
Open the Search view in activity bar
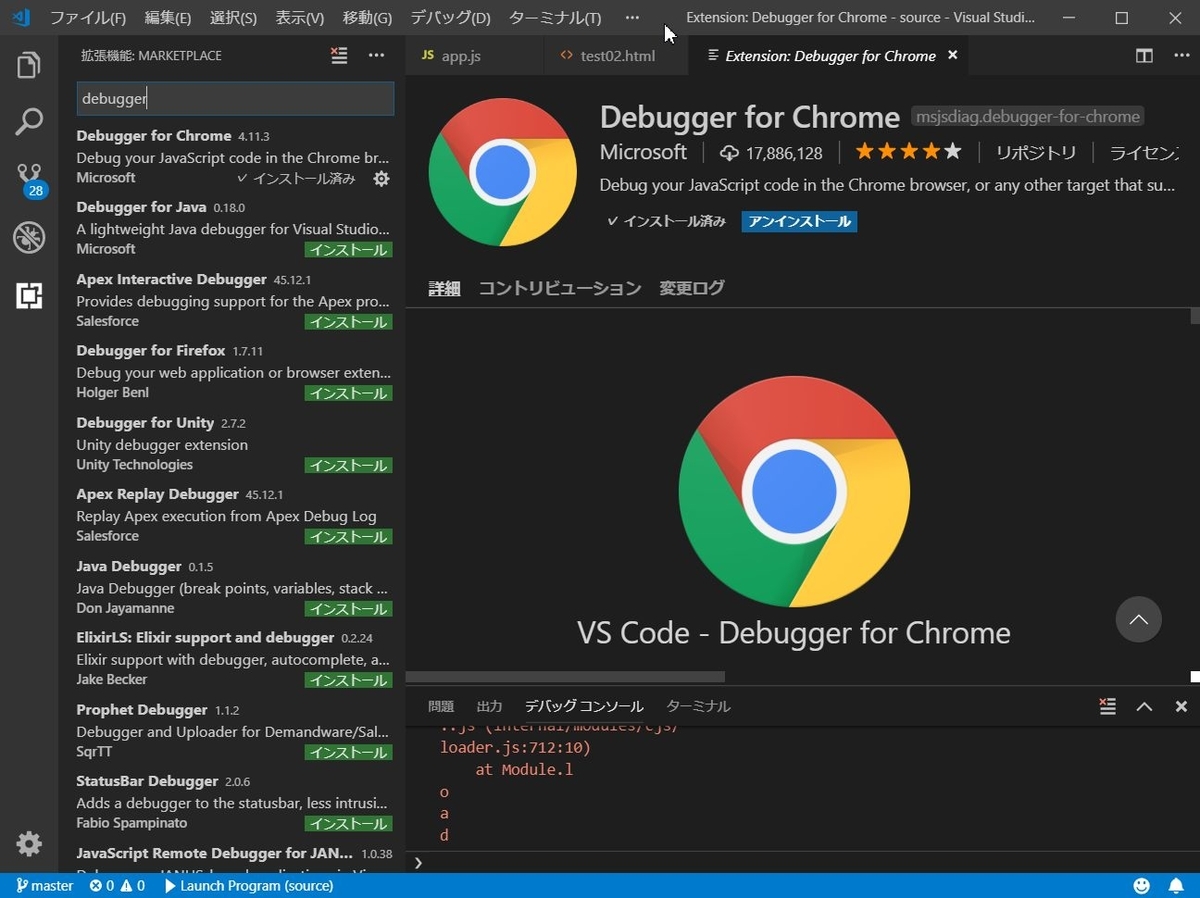point(29,123)
